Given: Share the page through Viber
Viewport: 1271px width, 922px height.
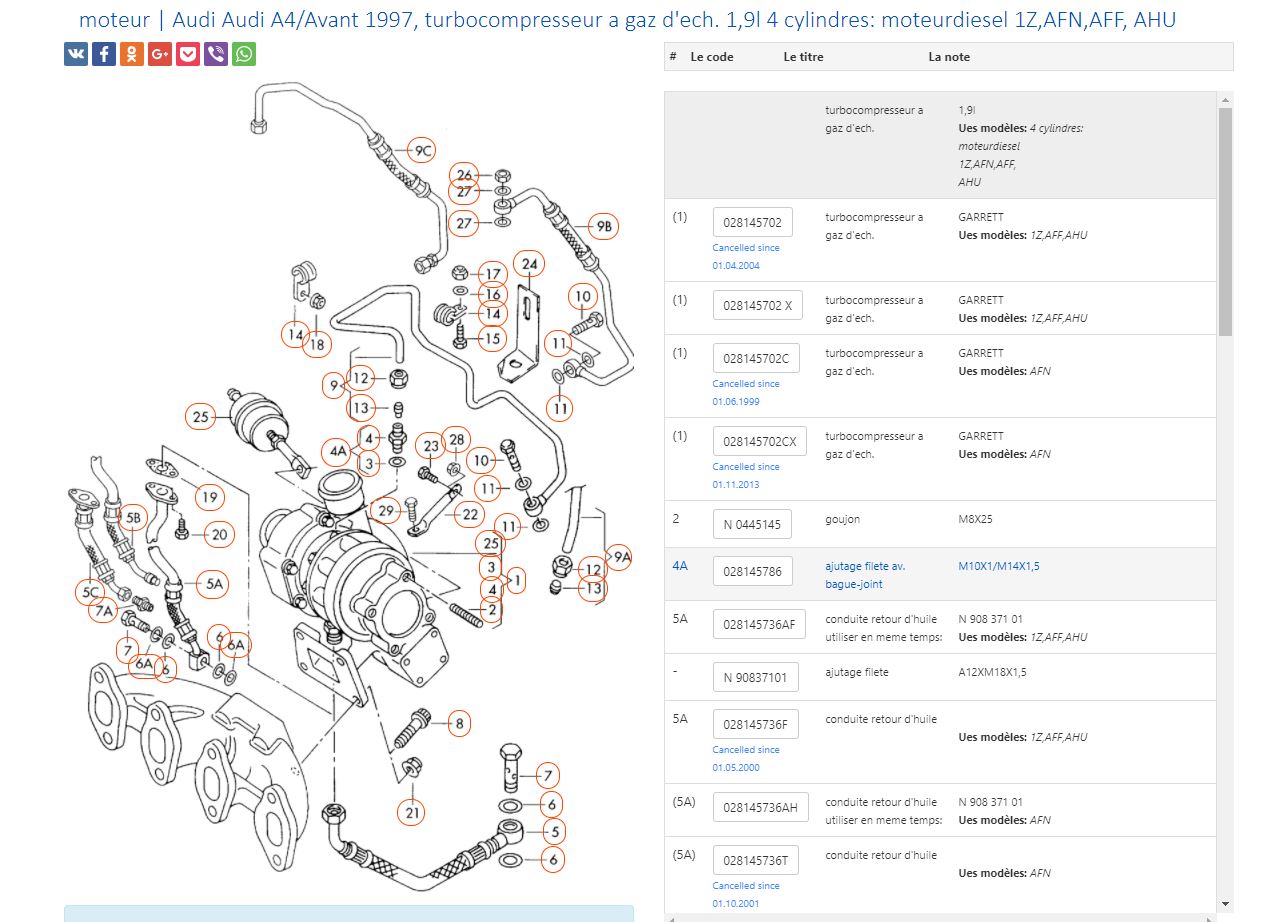Looking at the screenshot, I should click(216, 54).
